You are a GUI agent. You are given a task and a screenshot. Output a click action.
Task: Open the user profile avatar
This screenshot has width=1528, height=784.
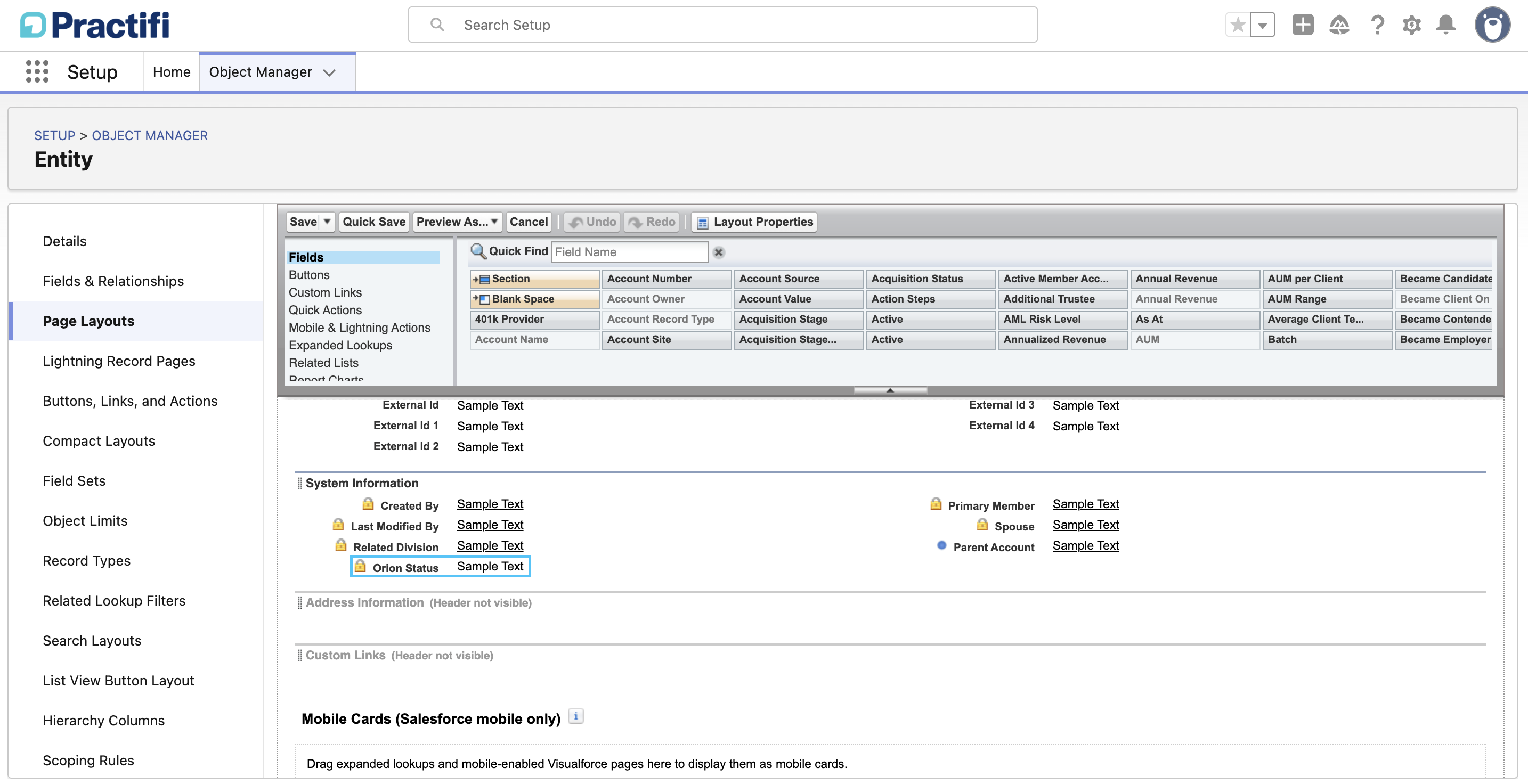coord(1492,25)
